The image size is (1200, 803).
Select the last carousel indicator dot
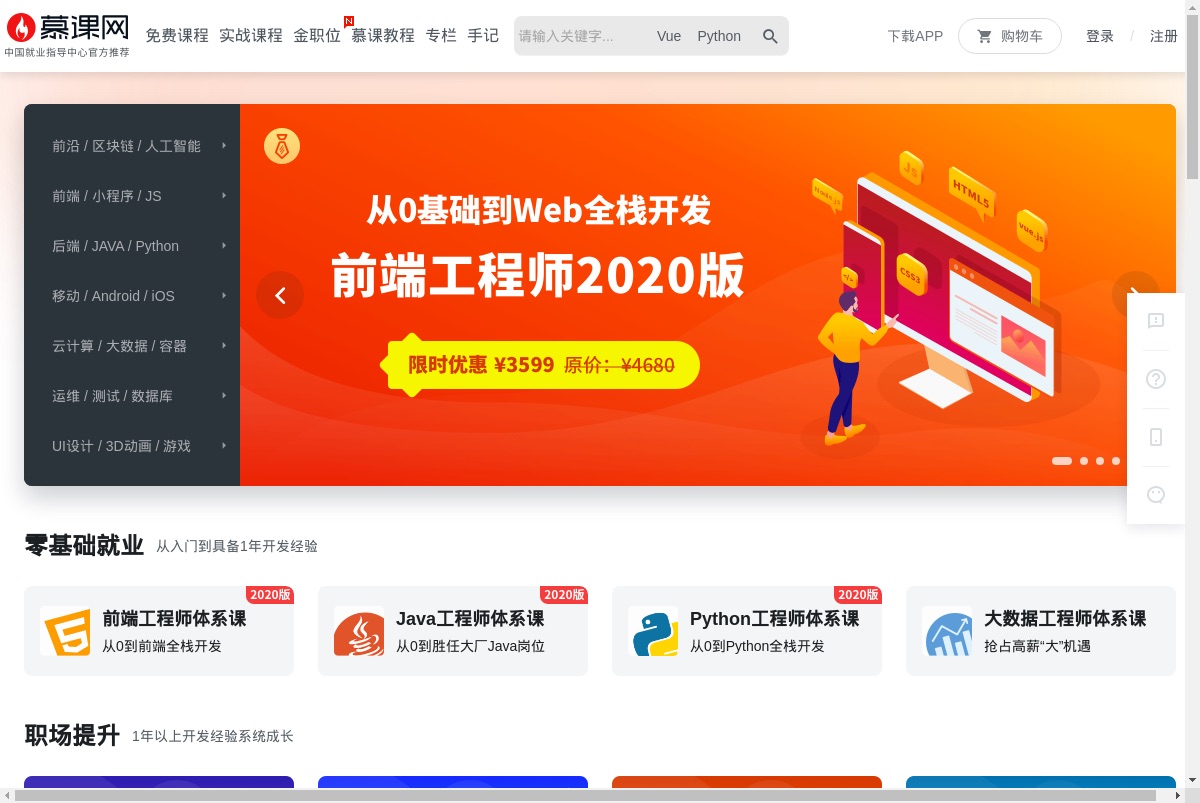1116,461
